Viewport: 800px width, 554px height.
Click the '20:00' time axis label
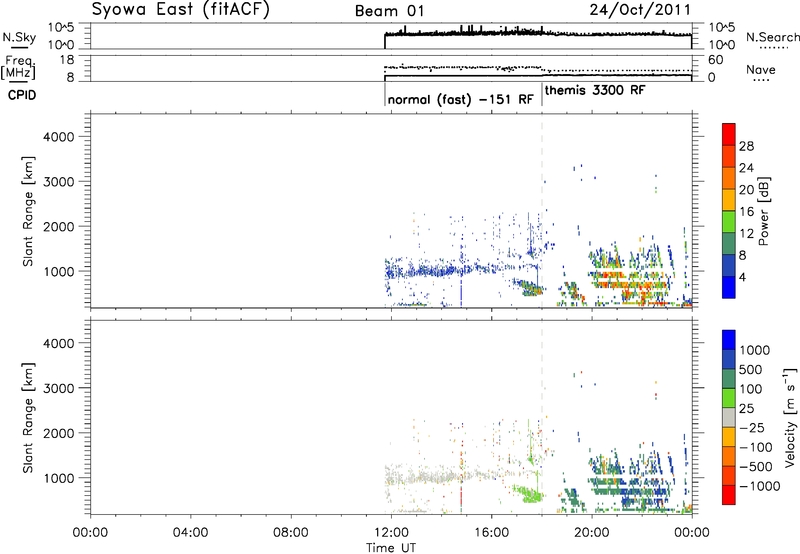(x=591, y=532)
